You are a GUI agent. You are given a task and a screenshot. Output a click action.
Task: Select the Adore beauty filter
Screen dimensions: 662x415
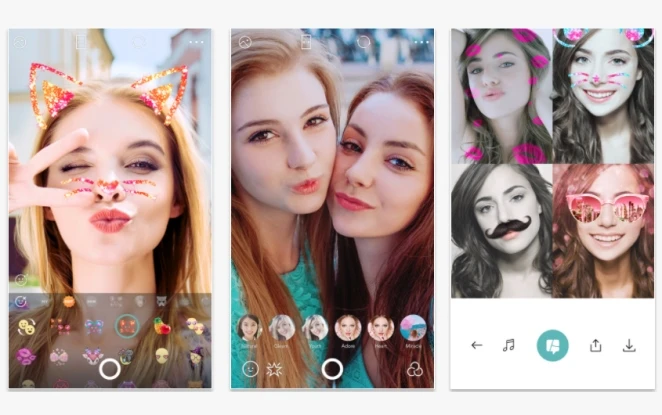click(x=347, y=327)
